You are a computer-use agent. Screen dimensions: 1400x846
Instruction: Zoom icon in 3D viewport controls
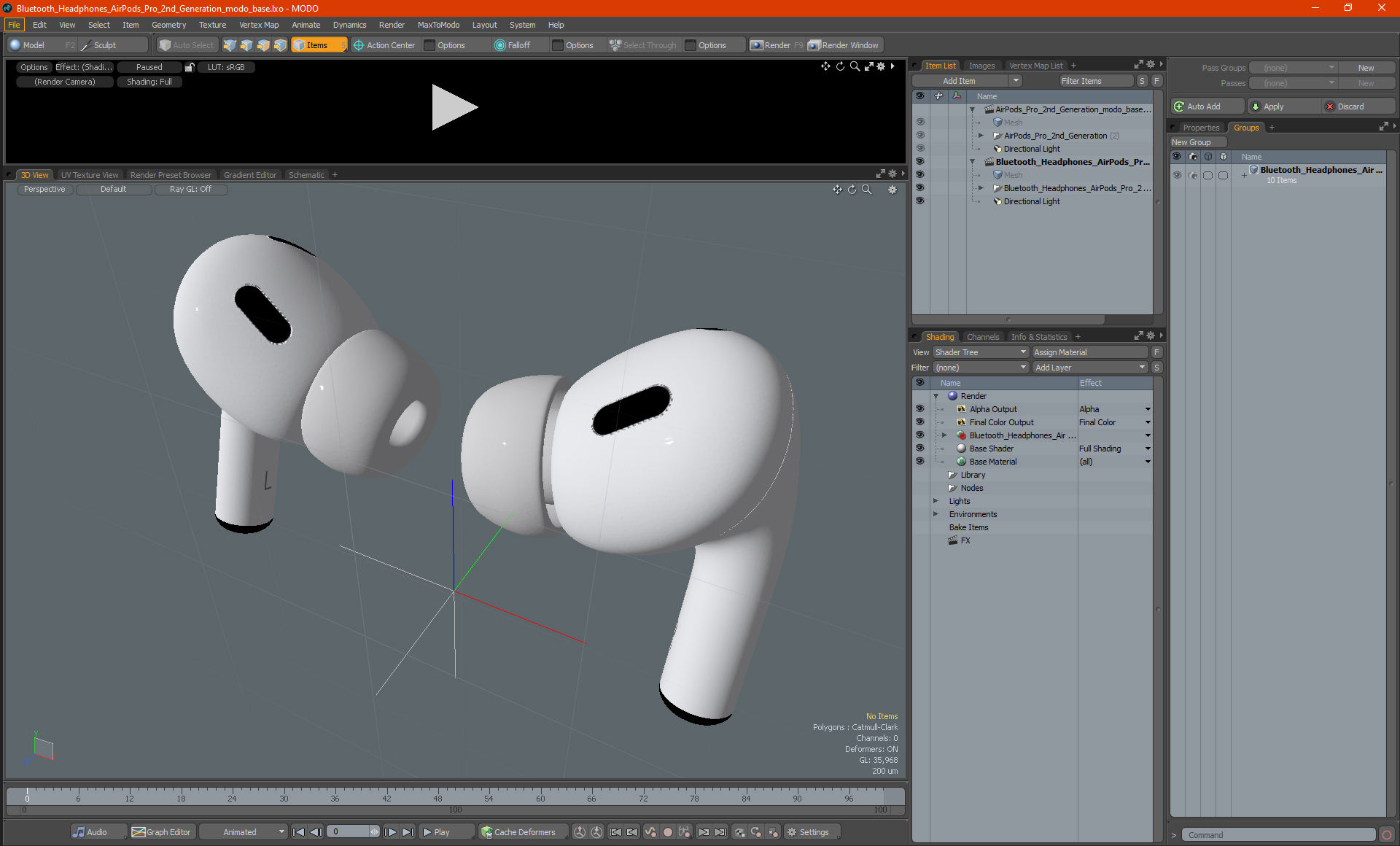867,190
